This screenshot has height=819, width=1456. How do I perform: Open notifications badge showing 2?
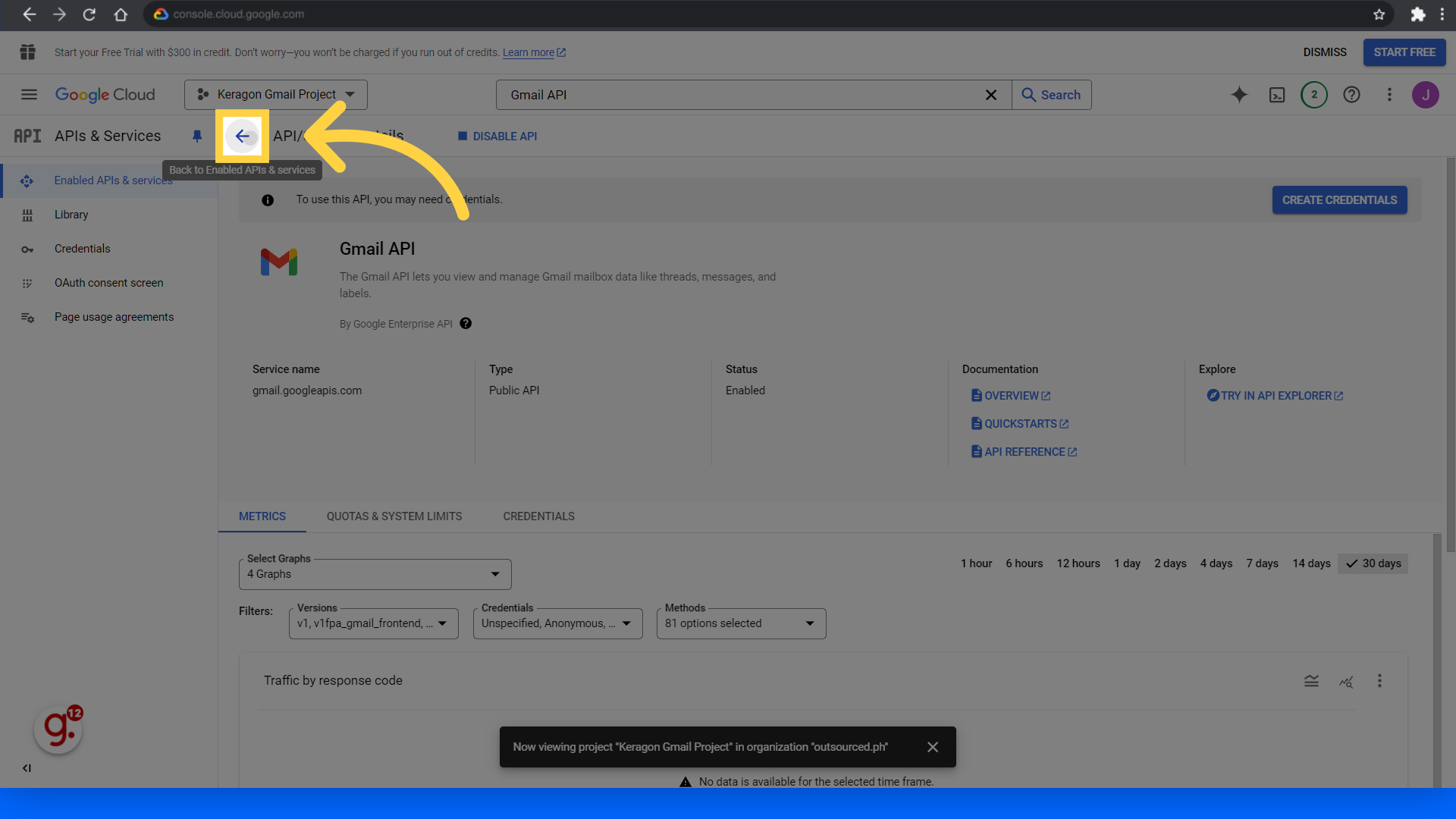point(1314,95)
